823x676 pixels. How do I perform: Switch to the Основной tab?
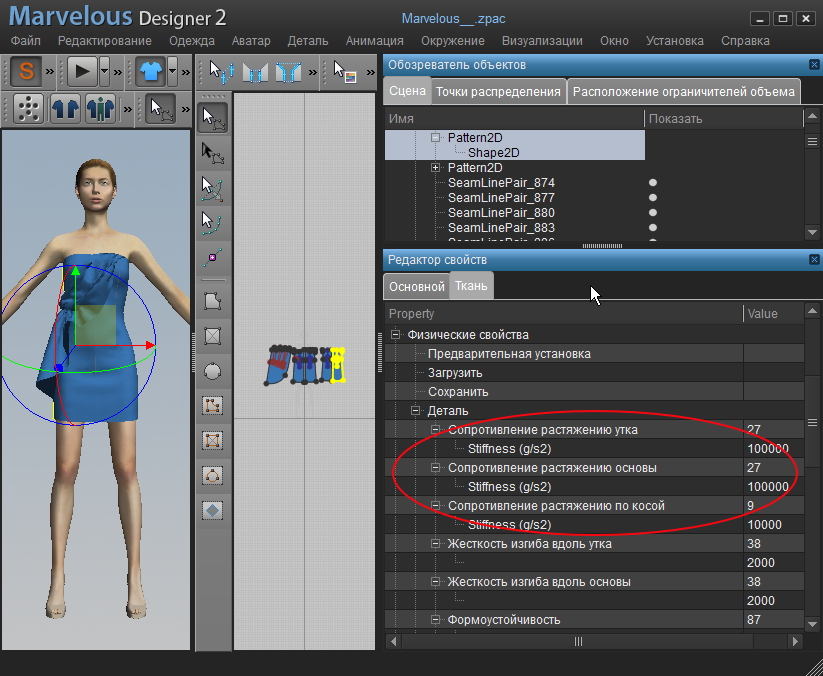coord(416,286)
